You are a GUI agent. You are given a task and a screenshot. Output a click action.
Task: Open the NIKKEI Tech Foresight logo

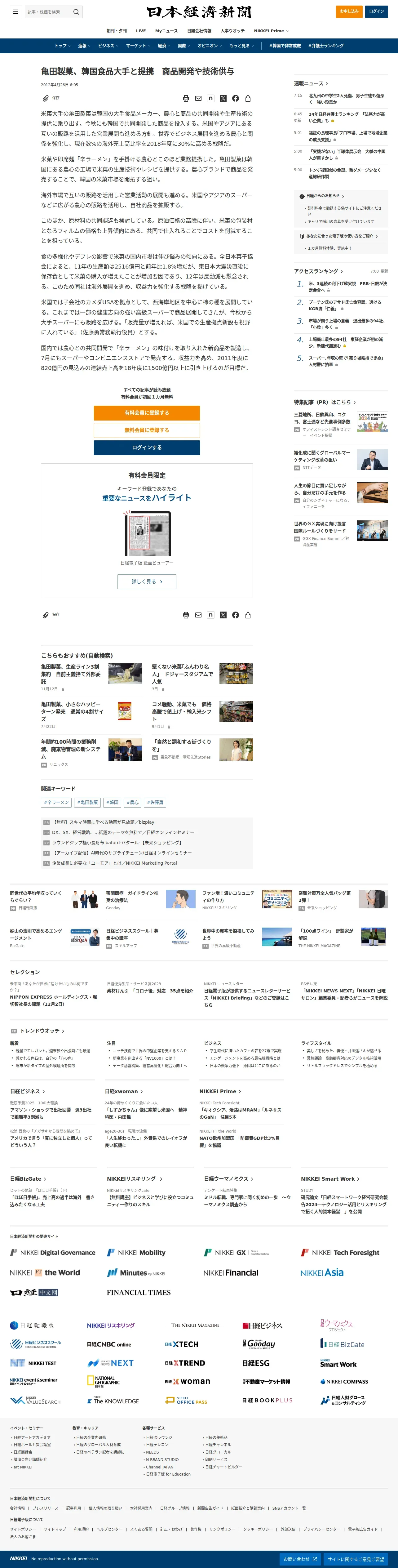pos(340,1253)
